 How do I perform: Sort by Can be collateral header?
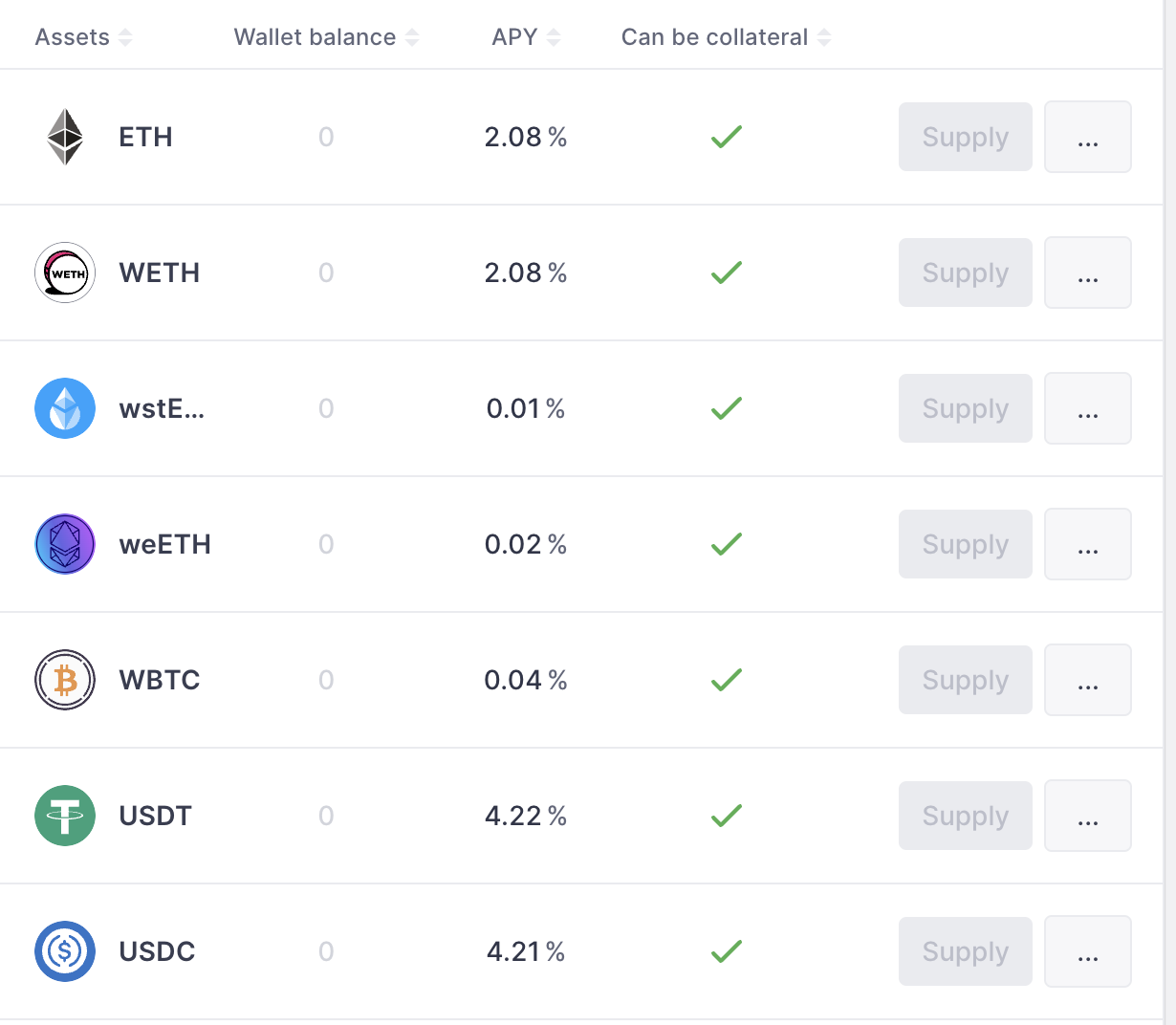(x=726, y=37)
